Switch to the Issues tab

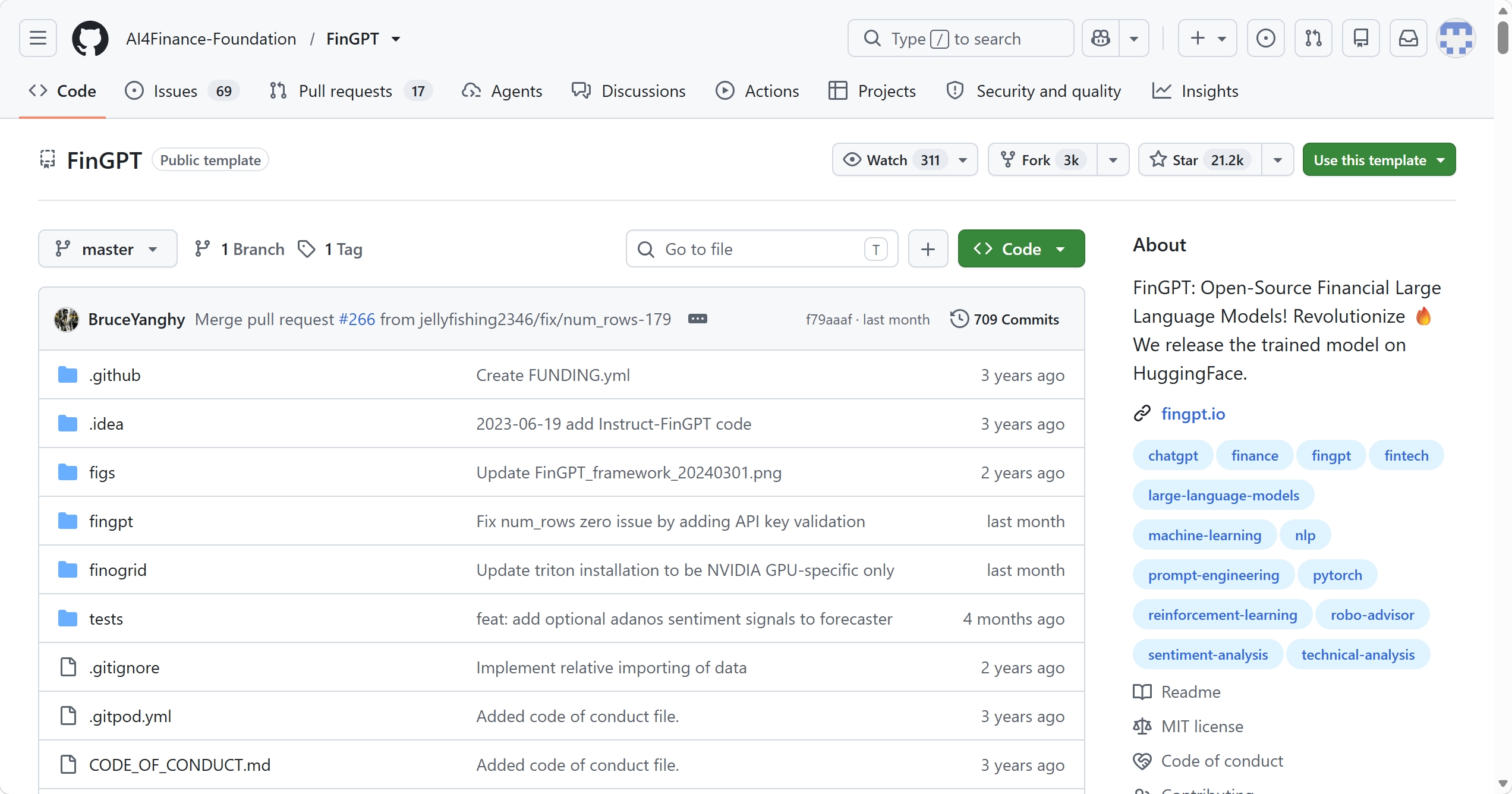click(182, 91)
